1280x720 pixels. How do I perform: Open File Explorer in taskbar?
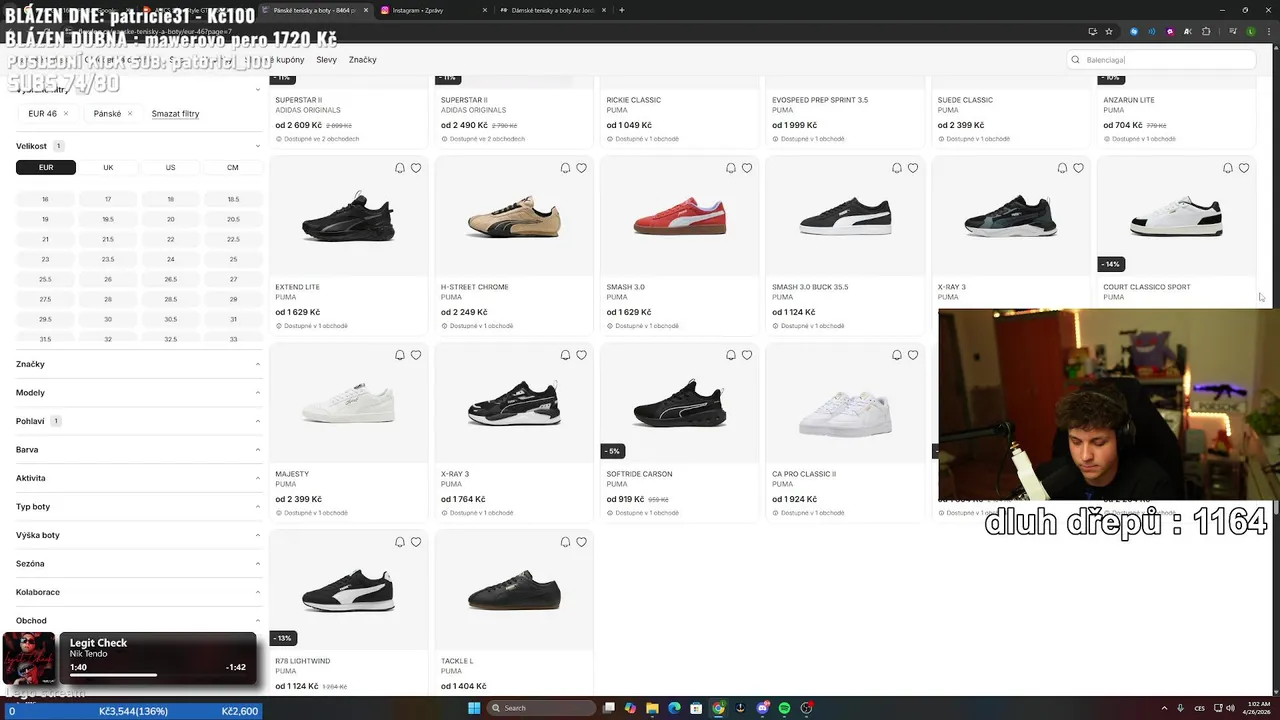click(x=652, y=708)
